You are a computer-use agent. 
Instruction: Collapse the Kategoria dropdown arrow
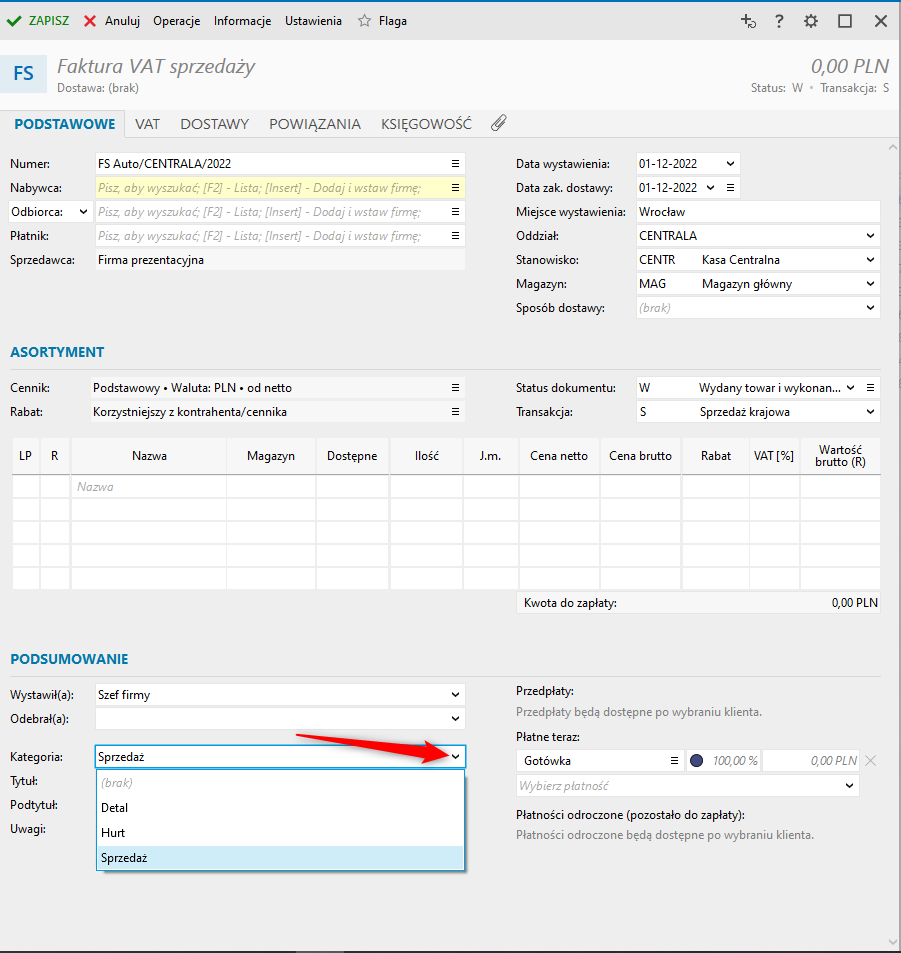(455, 757)
